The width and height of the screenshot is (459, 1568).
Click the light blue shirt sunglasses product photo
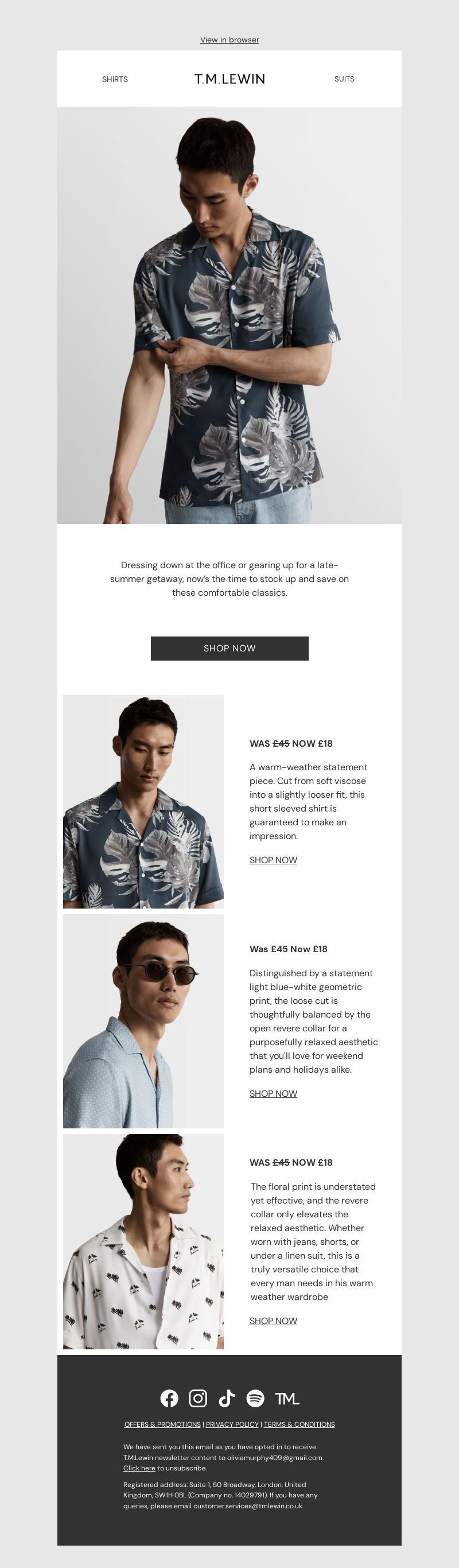coord(143,1022)
